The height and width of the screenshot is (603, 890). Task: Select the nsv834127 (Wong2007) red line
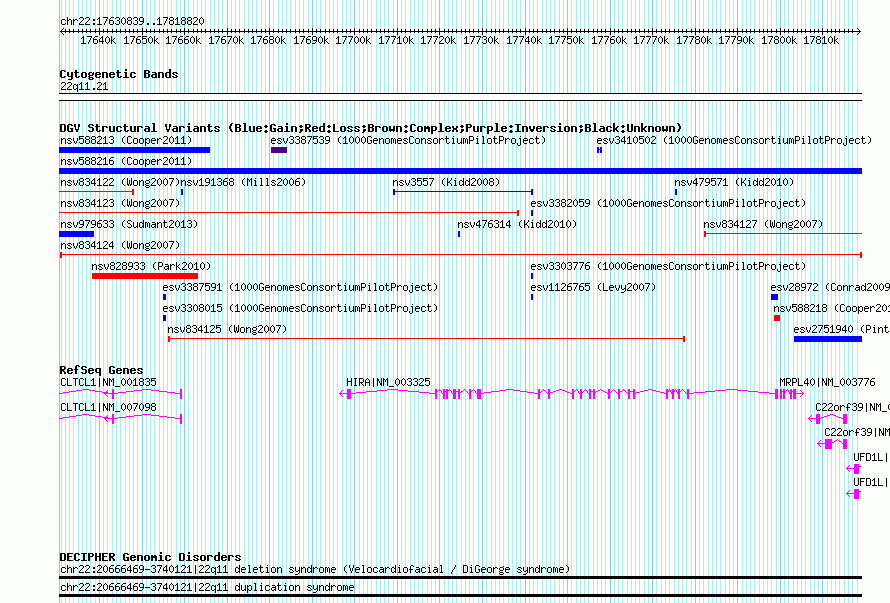pyautogui.click(x=783, y=234)
